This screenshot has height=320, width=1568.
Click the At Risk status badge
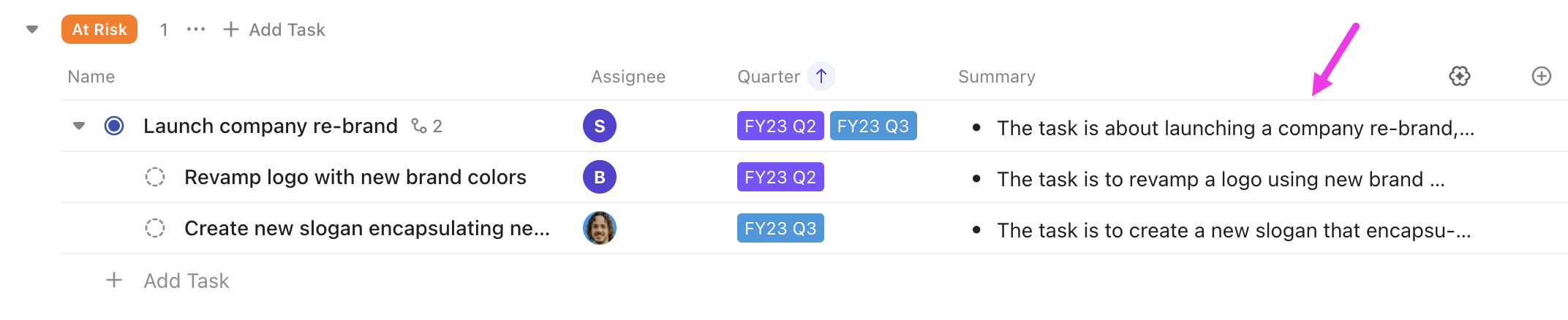coord(99,29)
